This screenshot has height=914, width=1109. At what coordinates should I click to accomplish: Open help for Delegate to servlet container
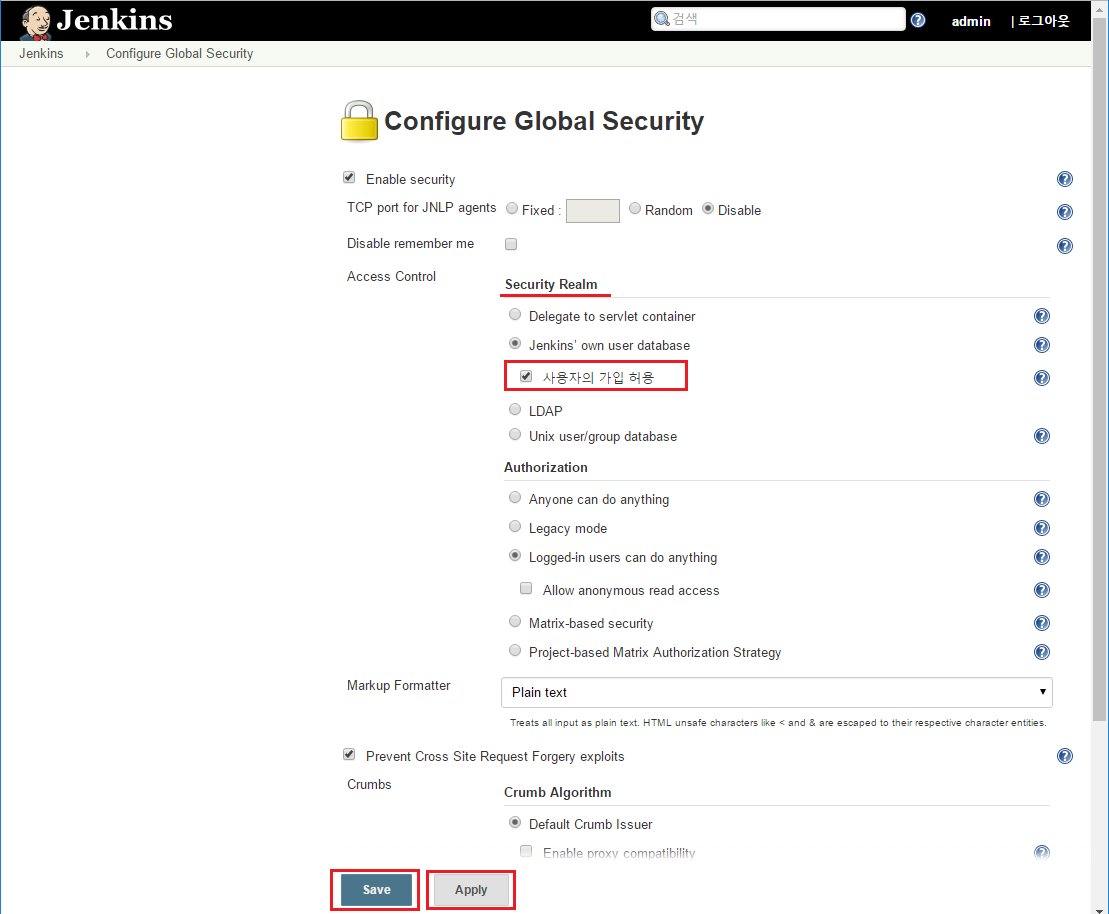(x=1041, y=316)
